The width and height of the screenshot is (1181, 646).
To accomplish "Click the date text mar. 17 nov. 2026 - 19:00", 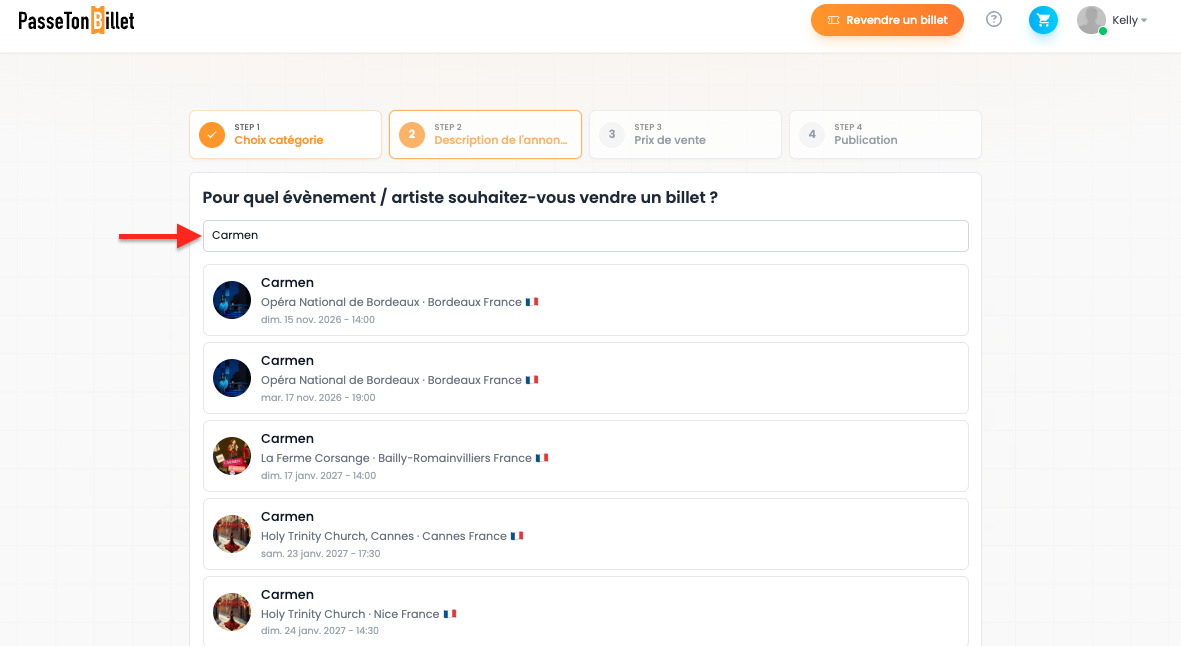I will pyautogui.click(x=318, y=398).
